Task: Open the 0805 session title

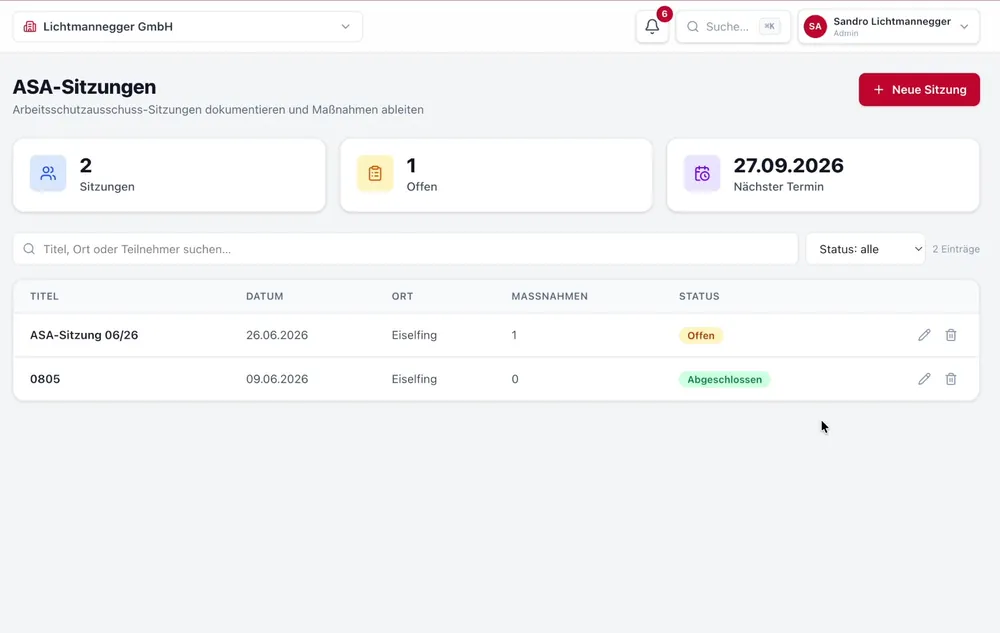Action: coord(45,379)
